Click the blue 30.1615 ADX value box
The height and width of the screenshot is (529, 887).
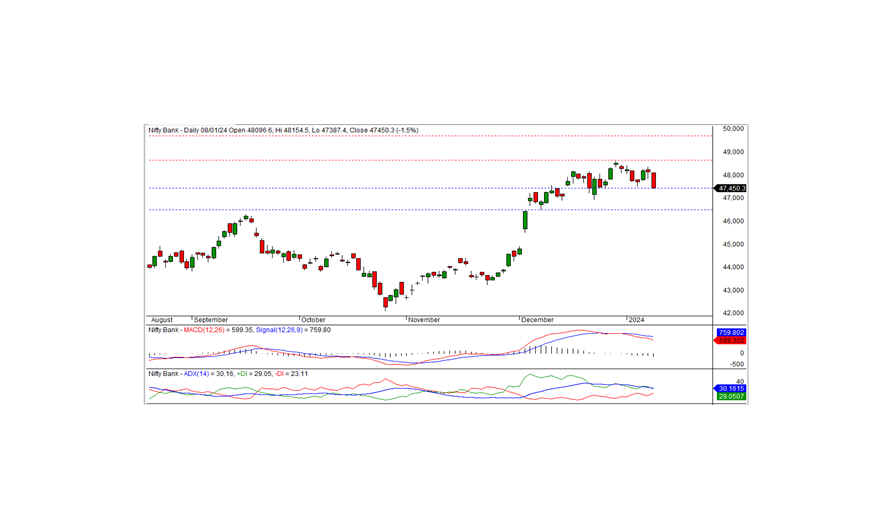pyautogui.click(x=730, y=388)
